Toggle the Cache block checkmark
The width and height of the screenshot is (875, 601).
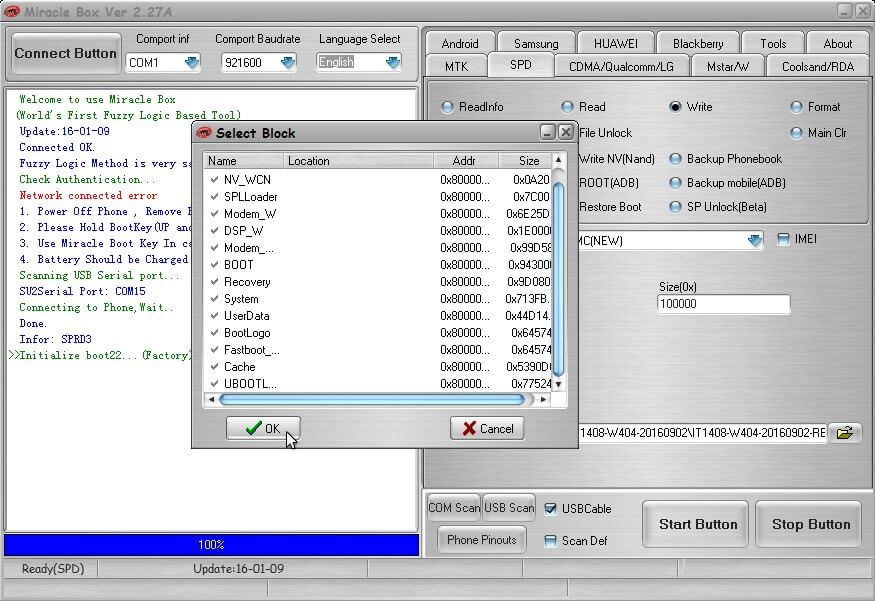[214, 367]
